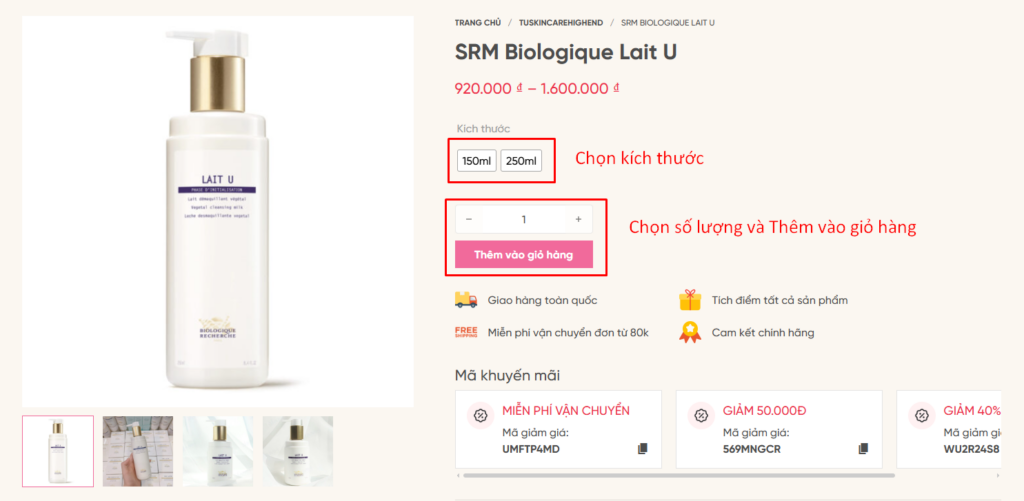1024x501 pixels.
Task: Select the first product thumbnail
Action: tap(58, 451)
